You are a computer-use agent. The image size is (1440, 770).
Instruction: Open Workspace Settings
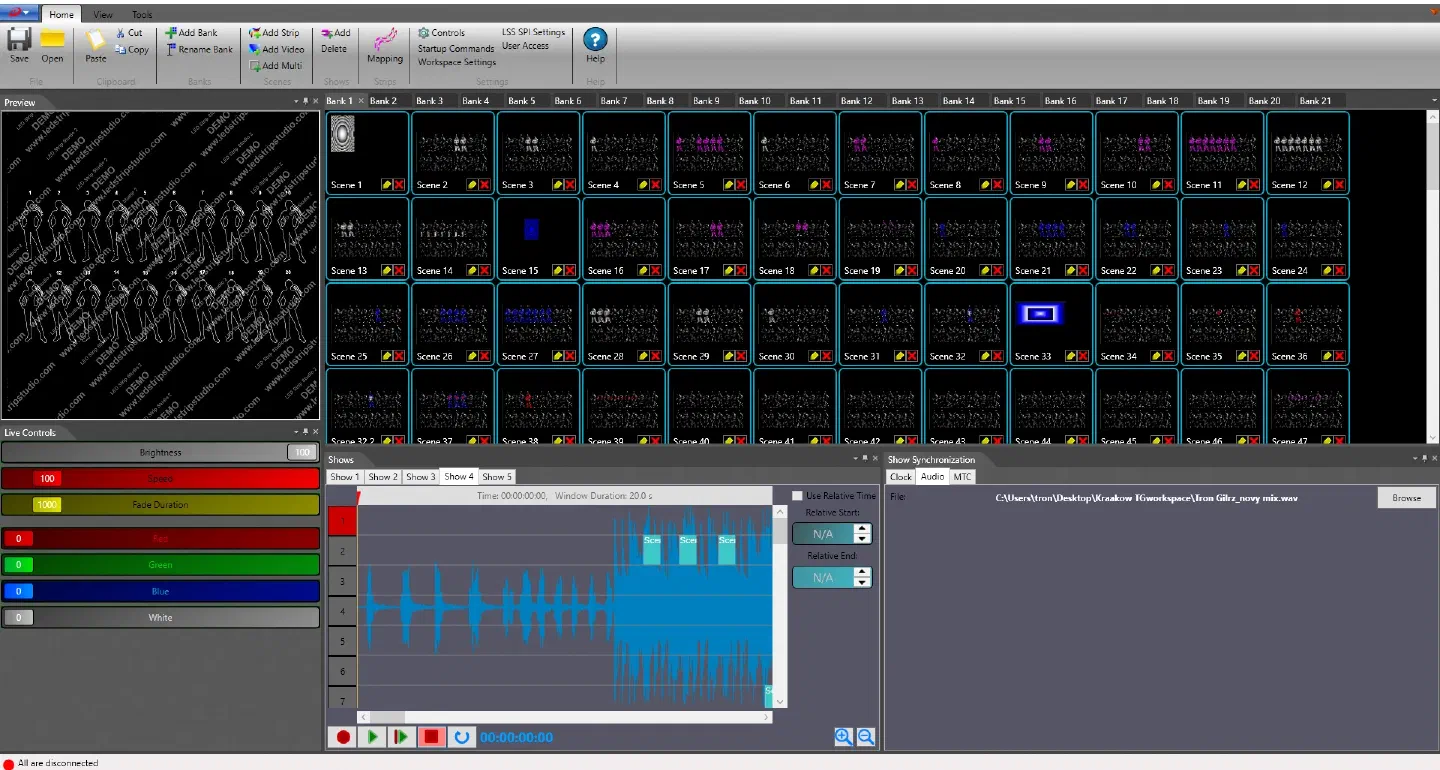(x=457, y=62)
